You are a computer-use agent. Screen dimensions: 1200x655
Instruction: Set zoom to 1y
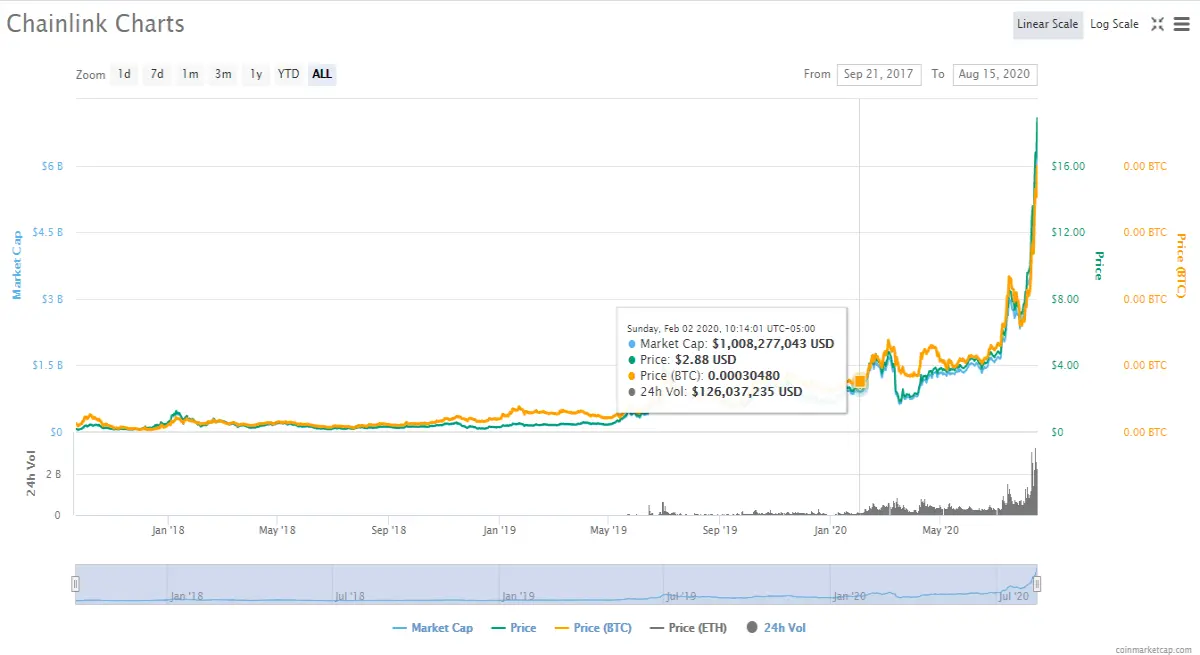pyautogui.click(x=256, y=74)
